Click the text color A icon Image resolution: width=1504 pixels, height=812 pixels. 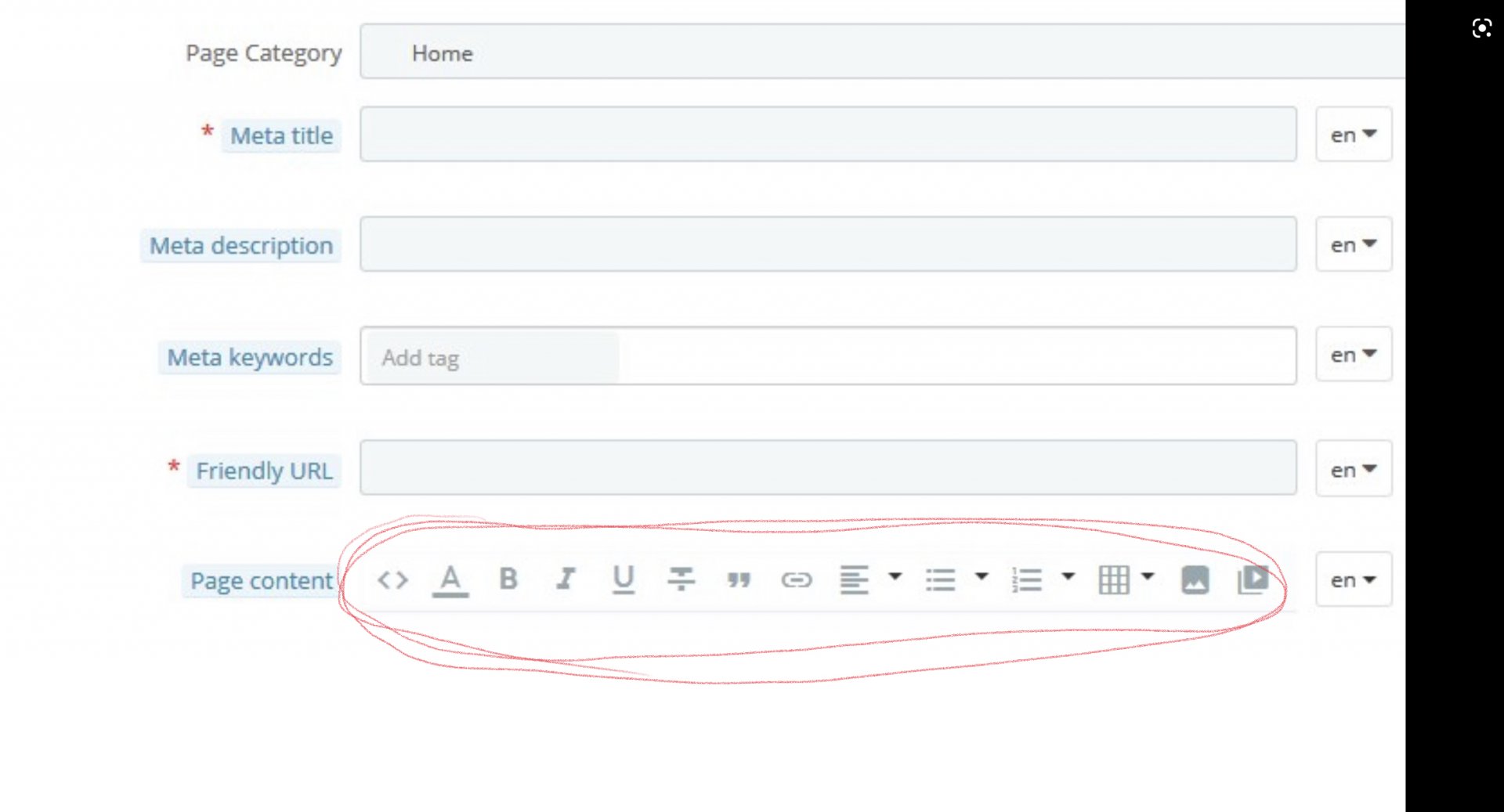pyautogui.click(x=450, y=581)
